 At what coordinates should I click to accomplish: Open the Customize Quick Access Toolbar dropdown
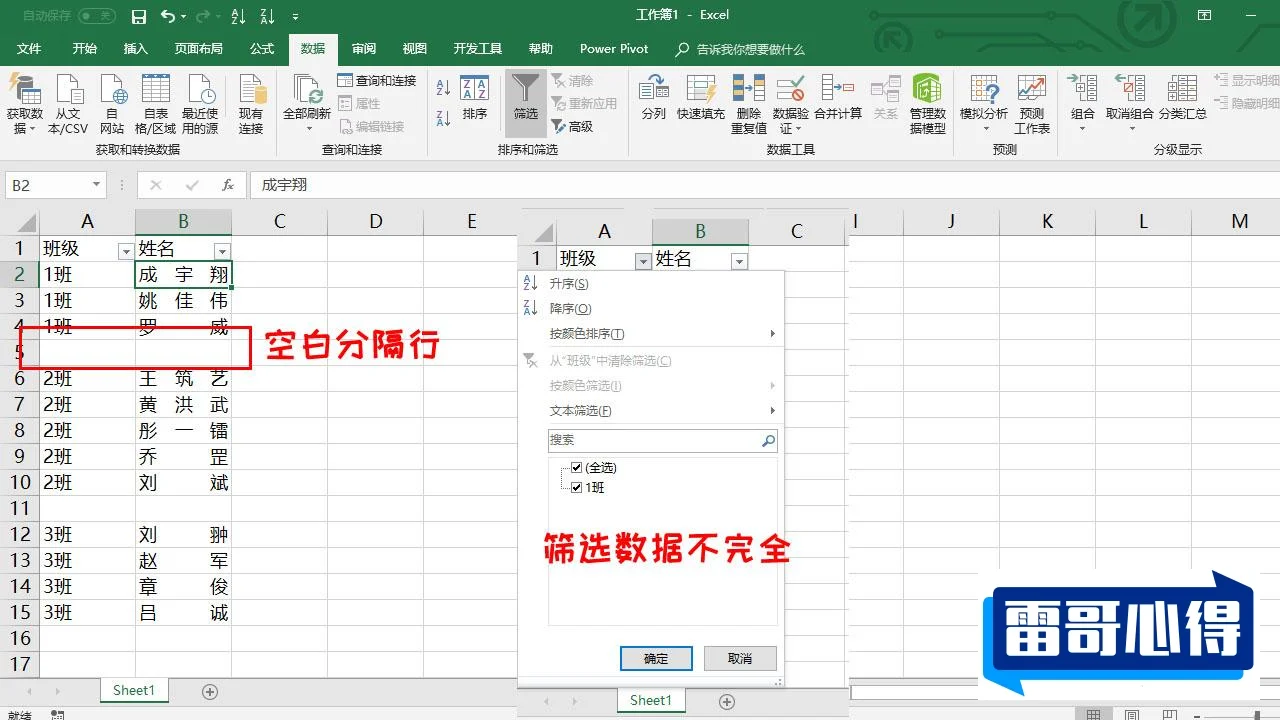point(295,17)
